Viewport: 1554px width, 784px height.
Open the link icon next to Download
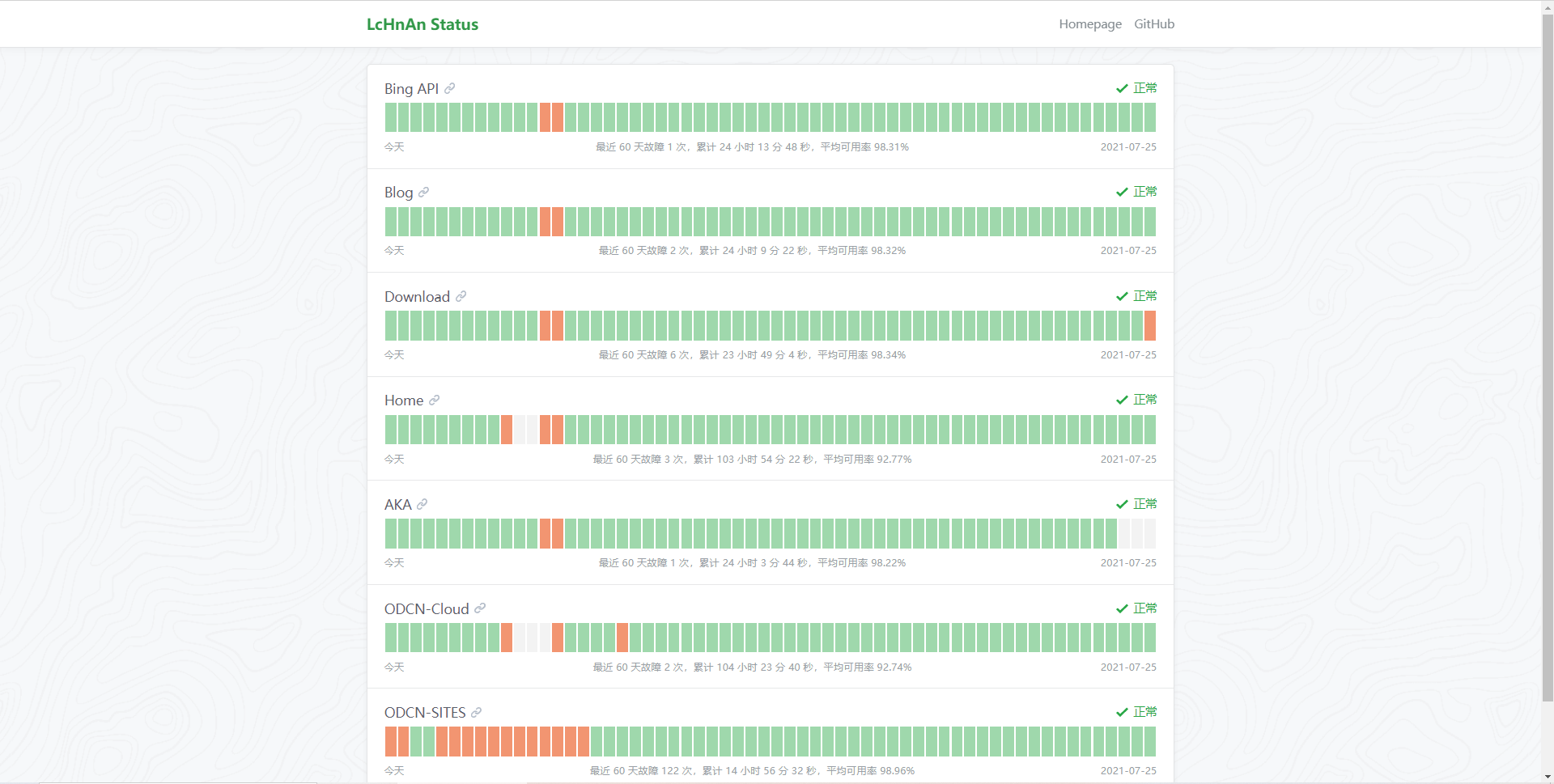pyautogui.click(x=461, y=296)
